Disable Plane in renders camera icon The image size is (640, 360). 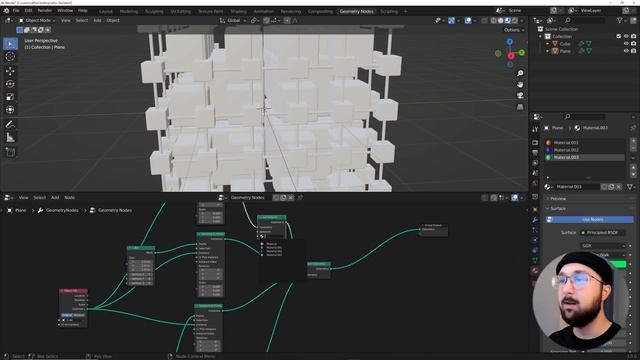click(633, 51)
